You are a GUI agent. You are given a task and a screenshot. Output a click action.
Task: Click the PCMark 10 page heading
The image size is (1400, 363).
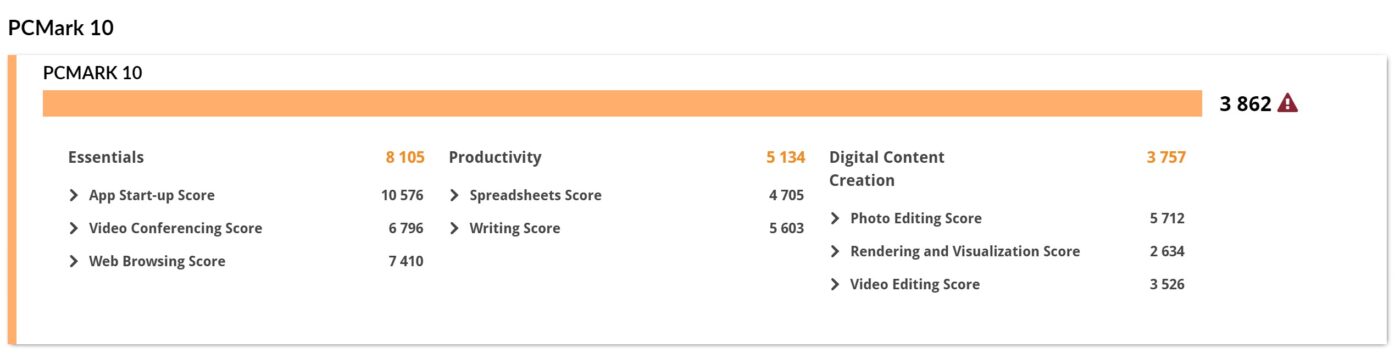click(x=61, y=28)
